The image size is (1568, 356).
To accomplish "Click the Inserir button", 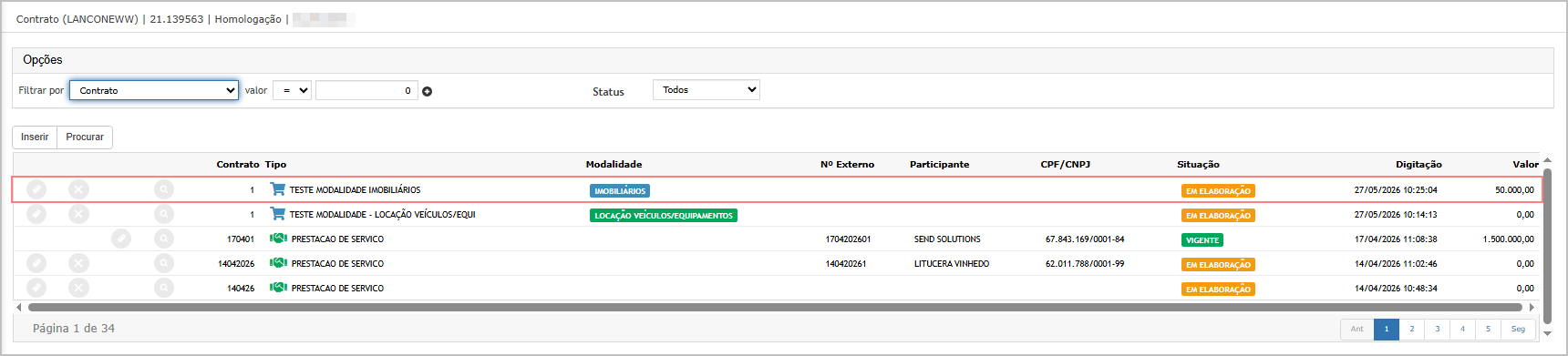I will coord(35,137).
